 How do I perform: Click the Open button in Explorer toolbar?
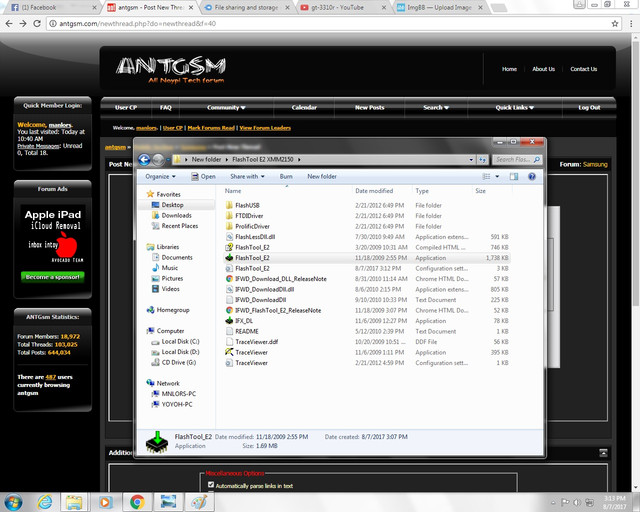(x=203, y=176)
